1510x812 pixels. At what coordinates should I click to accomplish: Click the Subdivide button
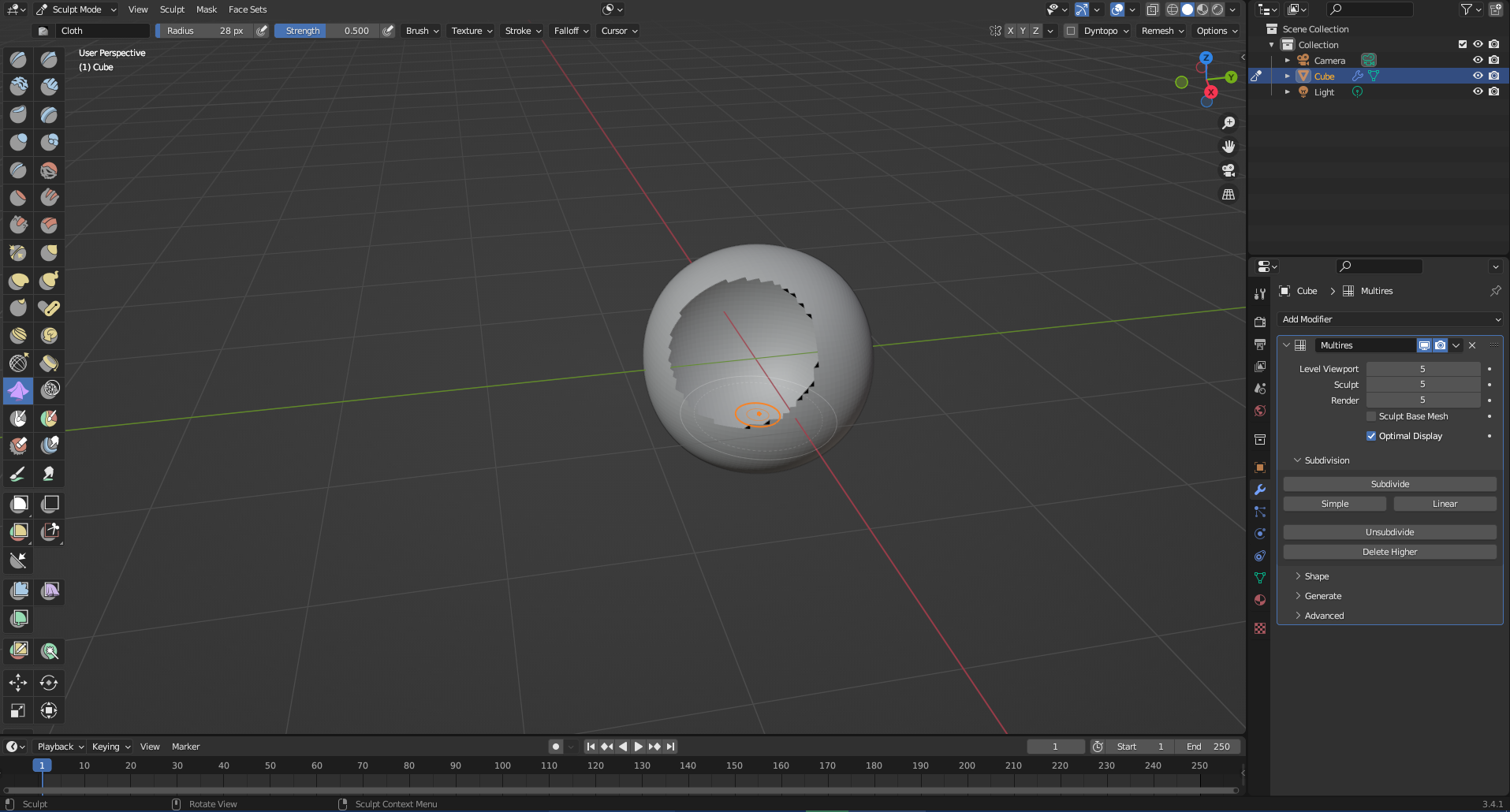tap(1389, 484)
